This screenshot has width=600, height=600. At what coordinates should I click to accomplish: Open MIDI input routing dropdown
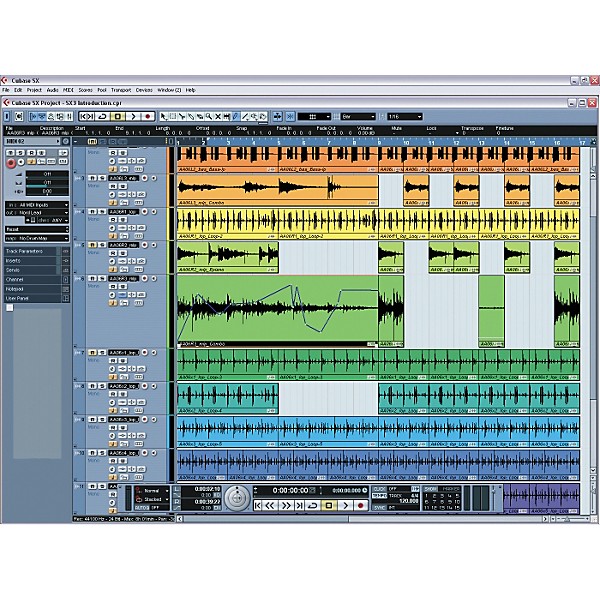(x=37, y=205)
